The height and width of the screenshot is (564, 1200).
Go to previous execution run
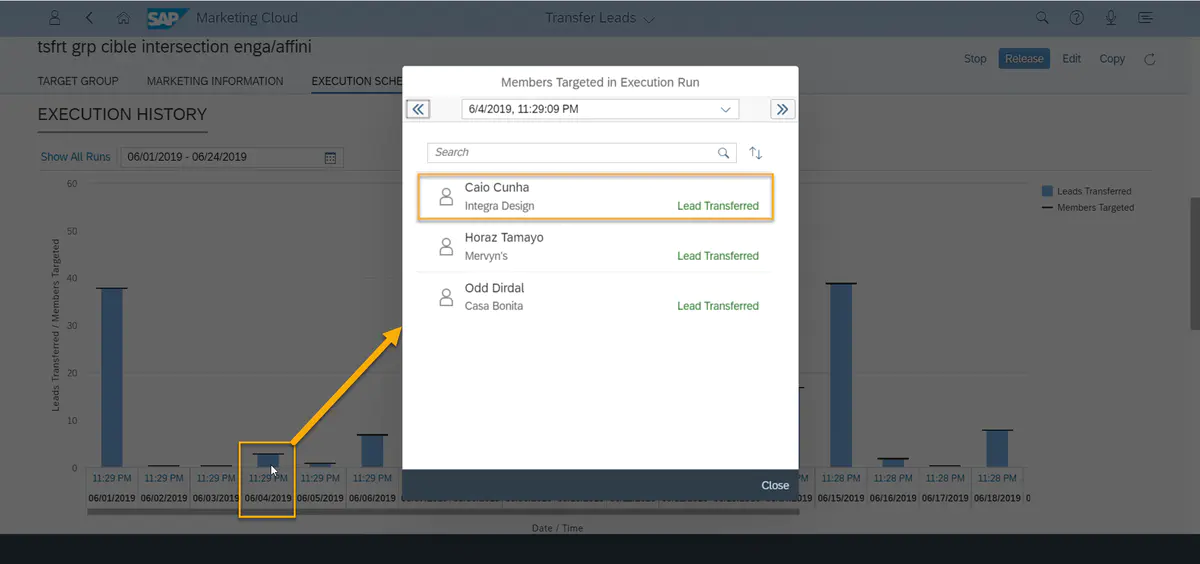[x=419, y=109]
